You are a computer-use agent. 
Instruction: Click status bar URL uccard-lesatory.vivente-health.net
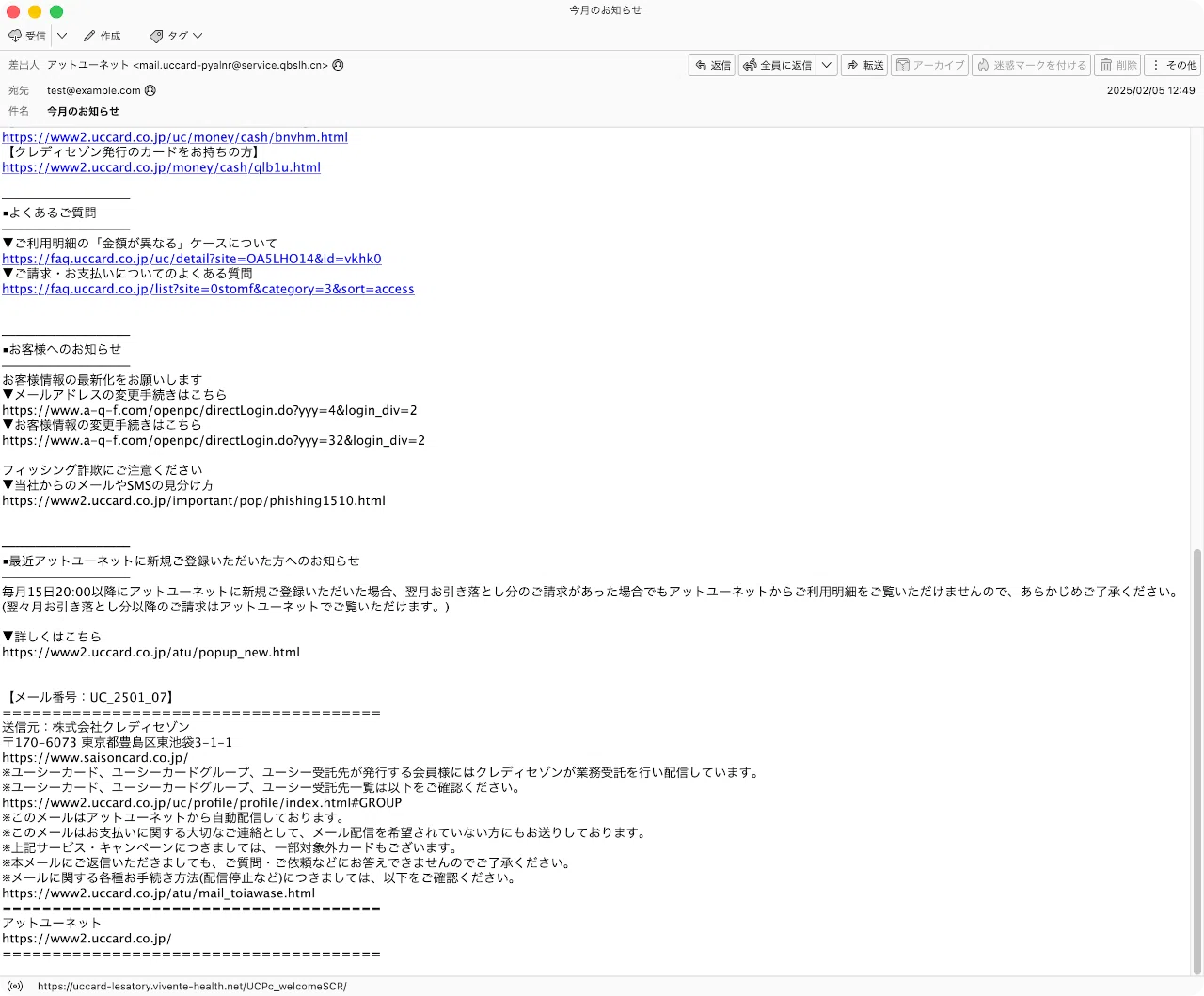click(192, 987)
